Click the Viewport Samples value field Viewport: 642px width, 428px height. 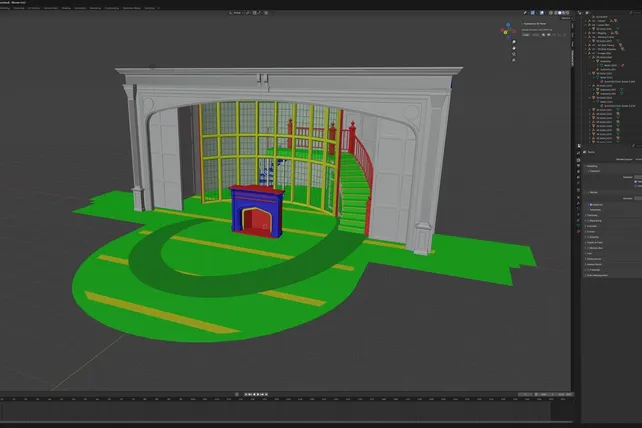(638, 177)
